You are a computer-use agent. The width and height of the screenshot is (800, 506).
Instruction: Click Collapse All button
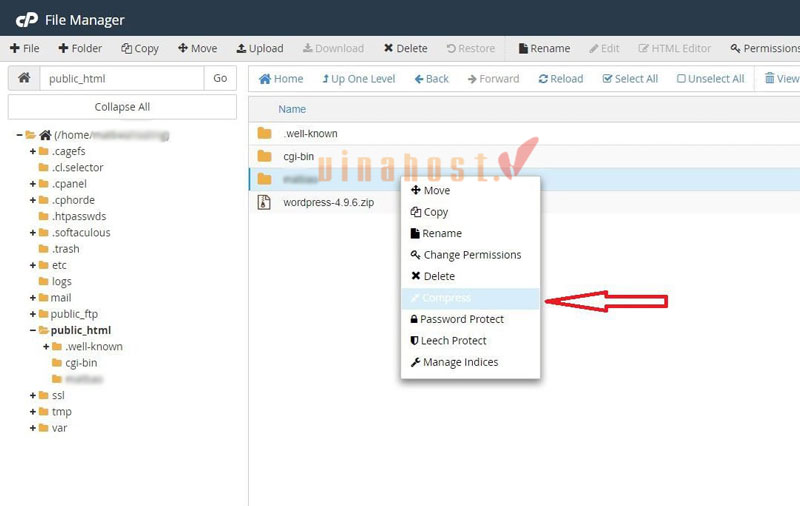122,107
